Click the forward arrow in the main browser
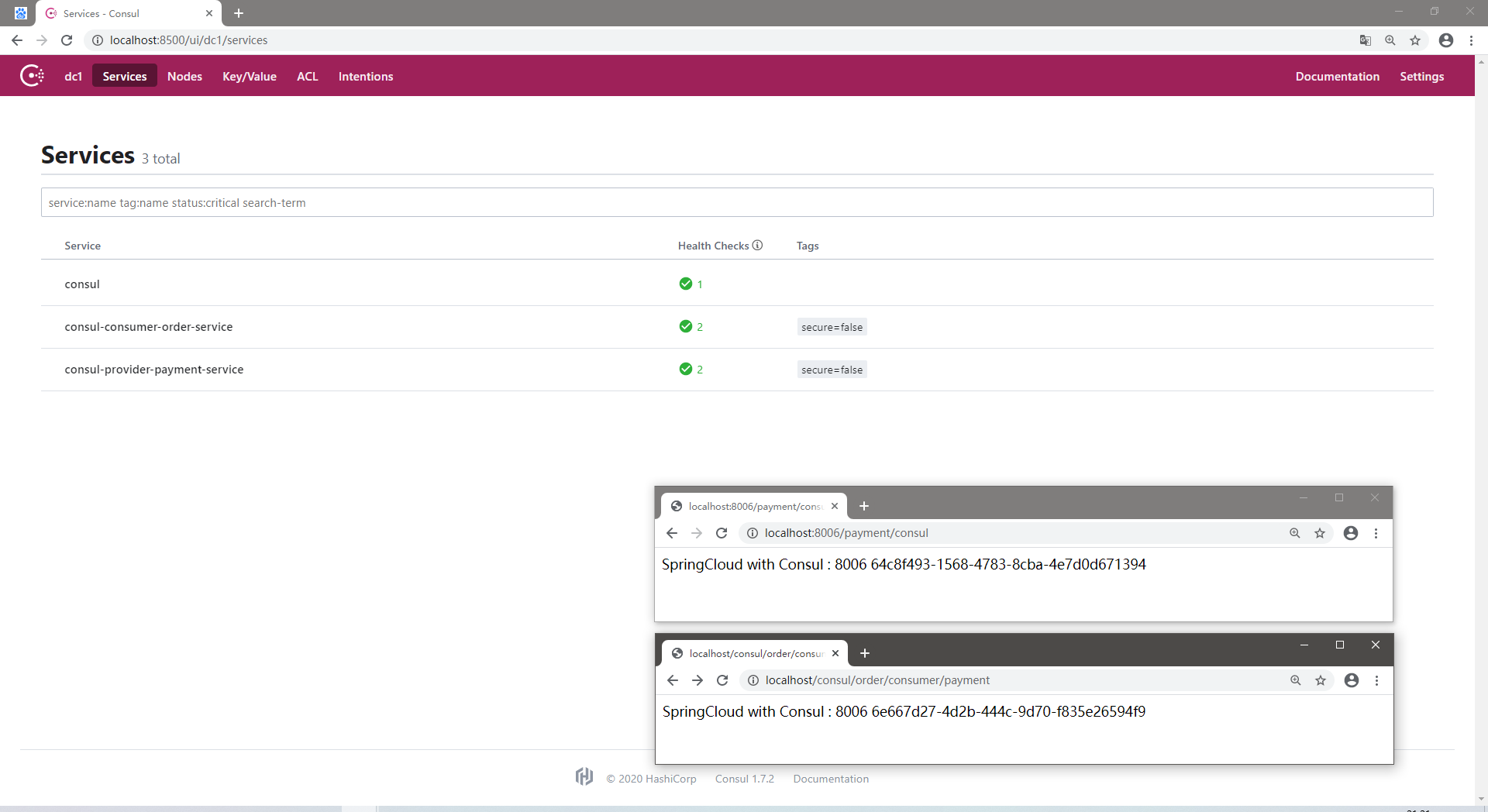The width and height of the screenshot is (1488, 812). click(x=42, y=40)
